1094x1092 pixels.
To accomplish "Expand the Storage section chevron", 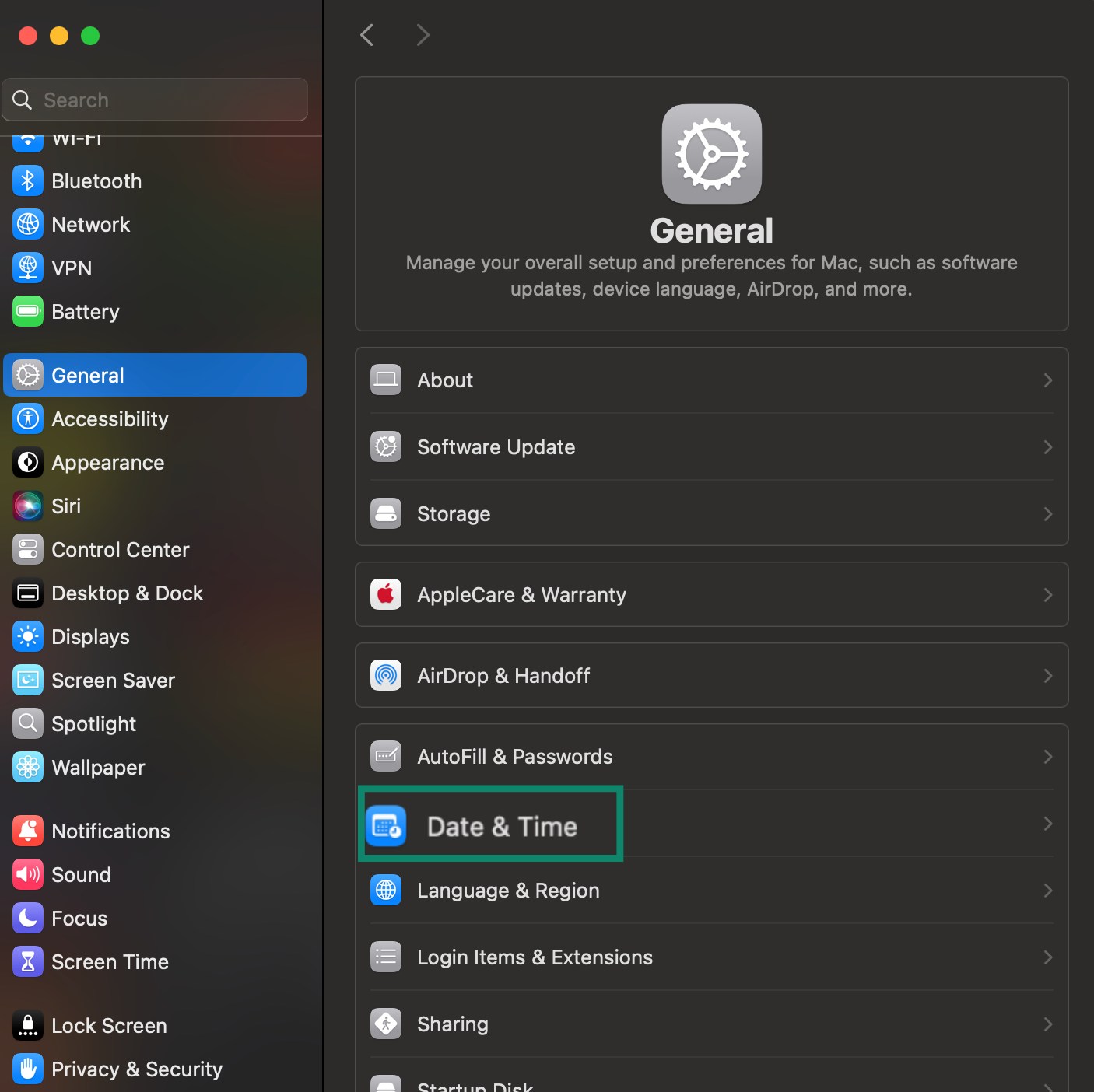I will pyautogui.click(x=1047, y=514).
